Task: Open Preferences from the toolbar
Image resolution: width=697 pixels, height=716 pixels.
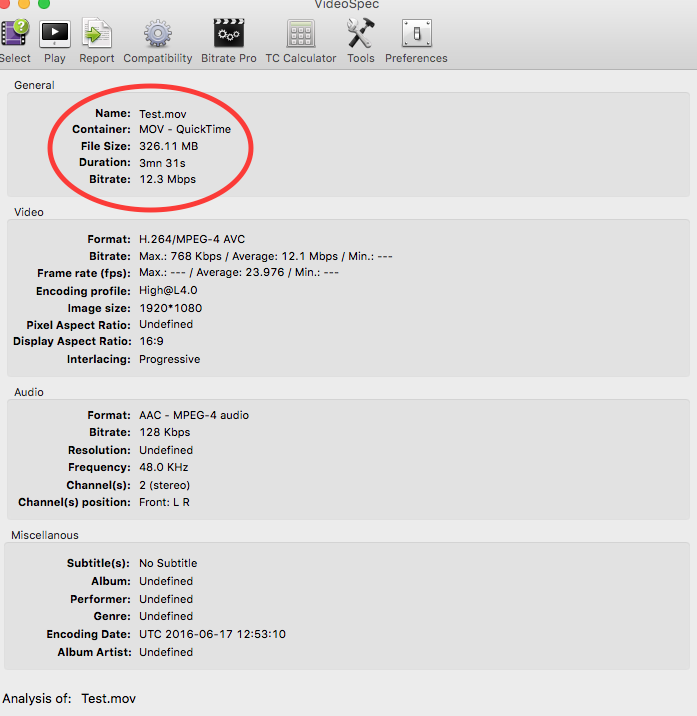Action: point(417,33)
